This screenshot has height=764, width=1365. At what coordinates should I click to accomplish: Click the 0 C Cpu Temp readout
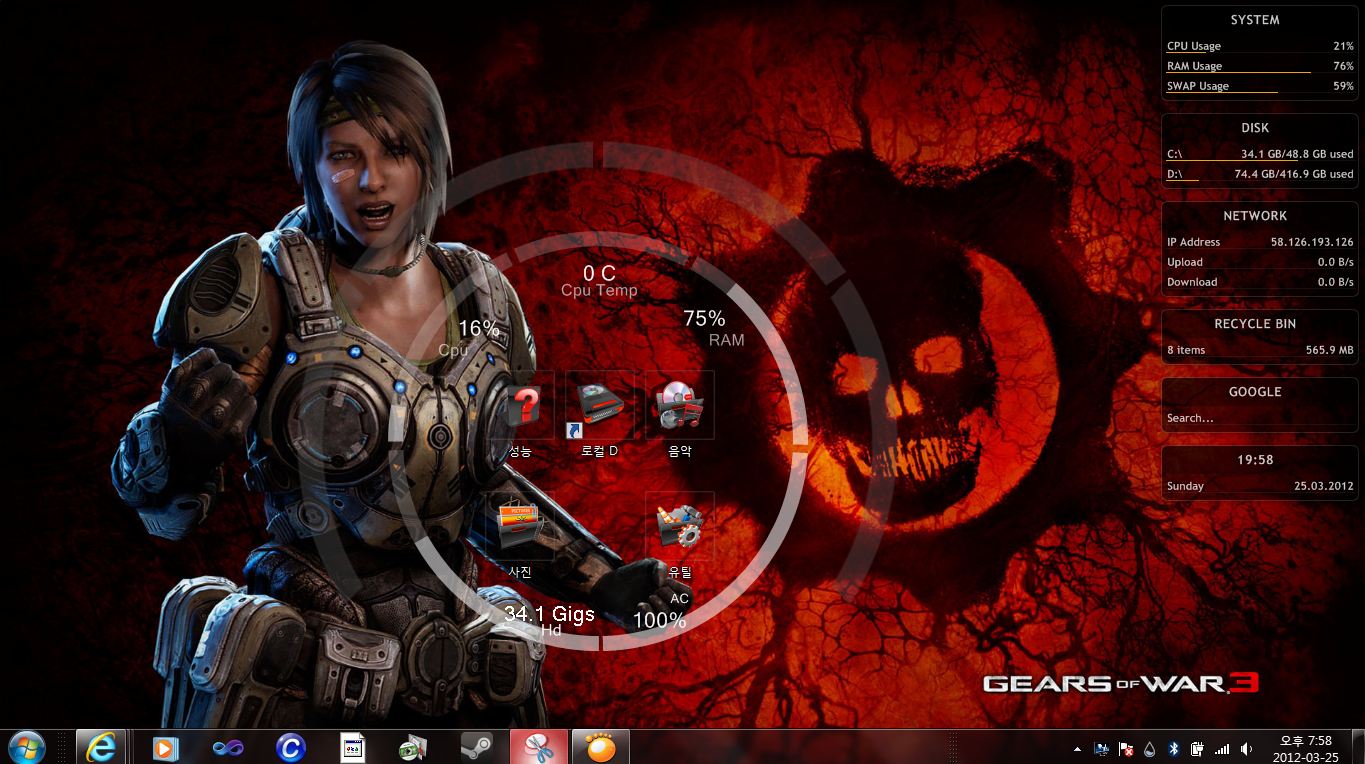[x=599, y=281]
